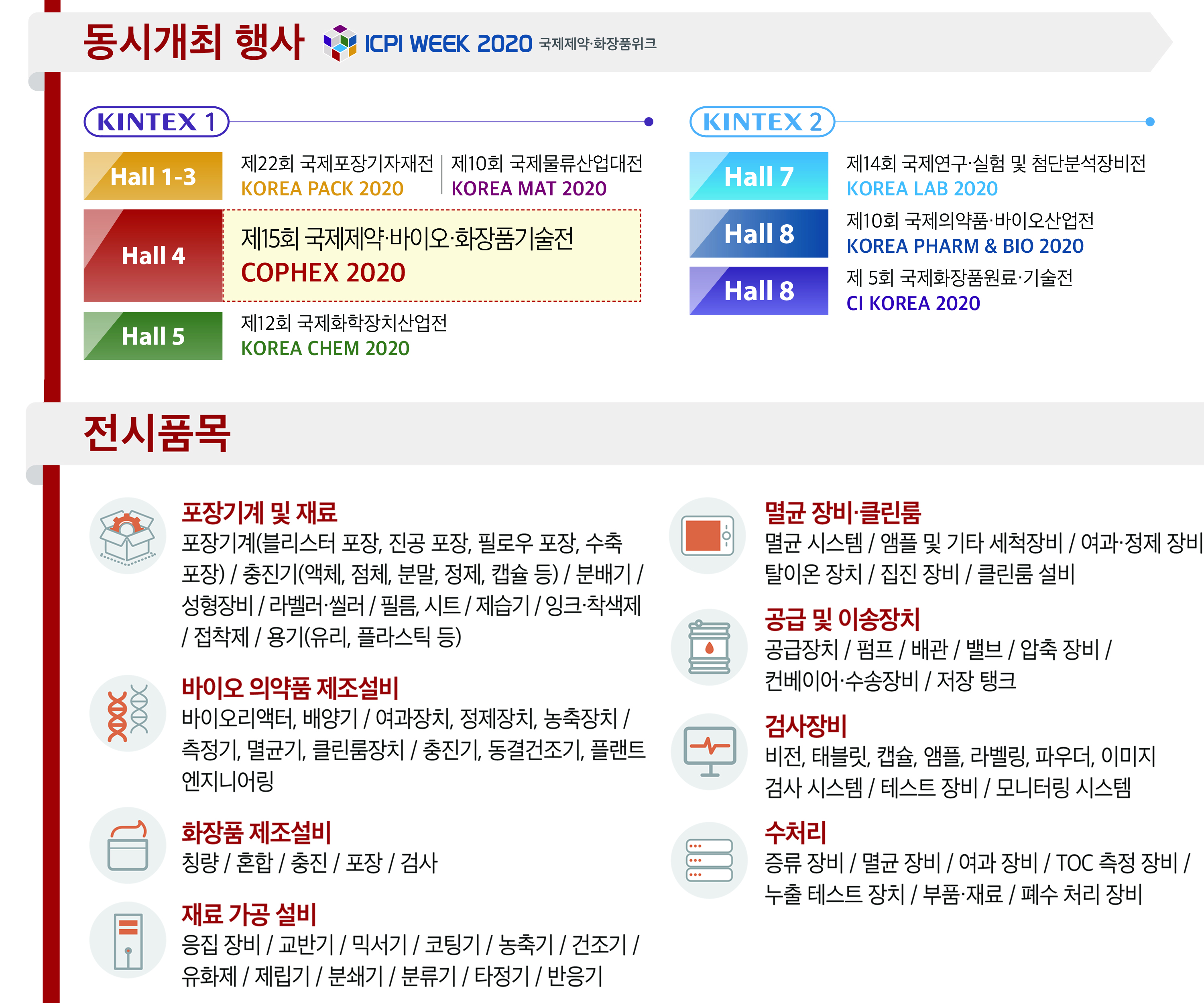The image size is (1204, 1003).
Task: Click the packaging machinery box icon
Action: pos(127,536)
